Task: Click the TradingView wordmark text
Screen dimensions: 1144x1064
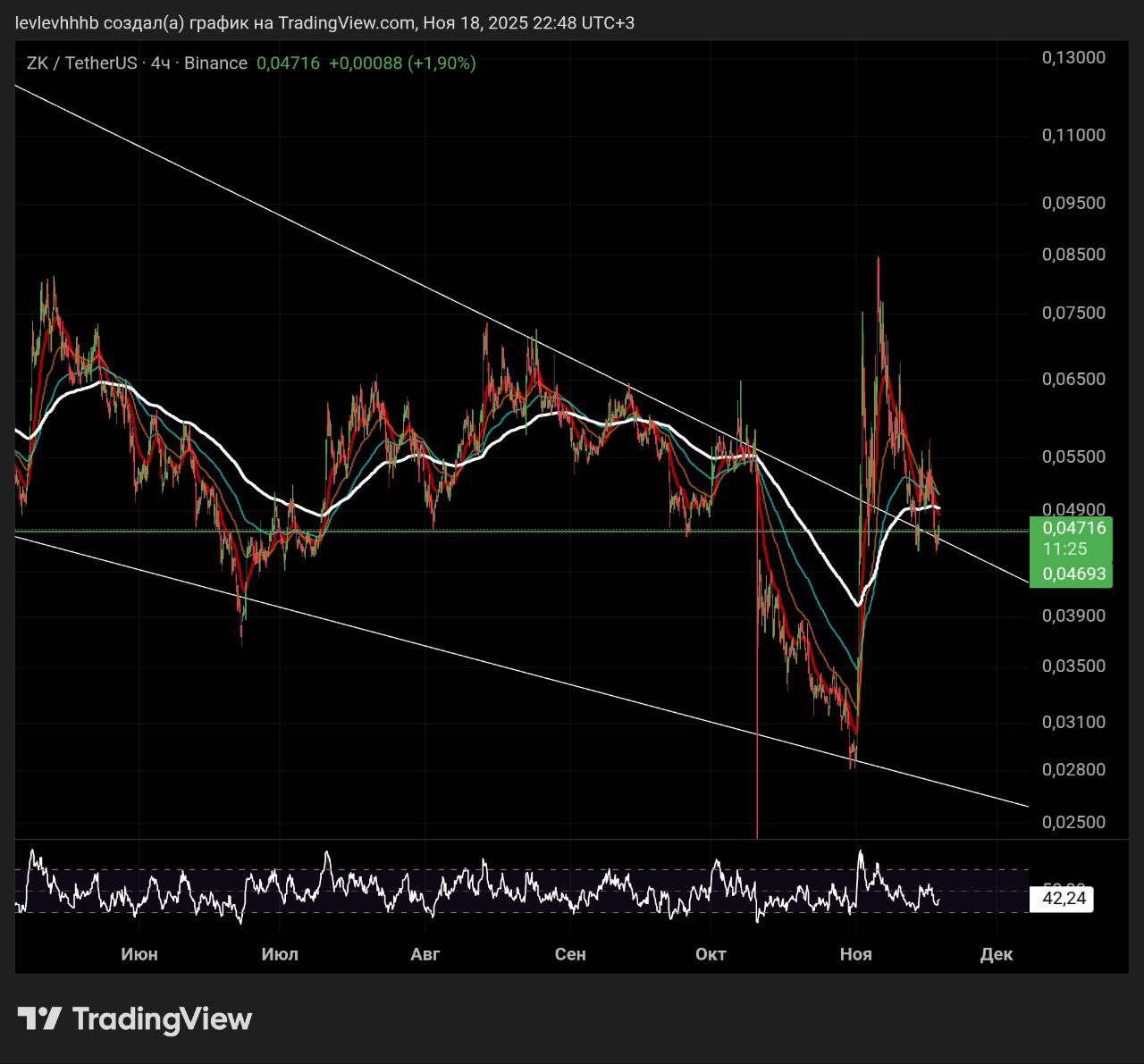Action: (x=162, y=1018)
